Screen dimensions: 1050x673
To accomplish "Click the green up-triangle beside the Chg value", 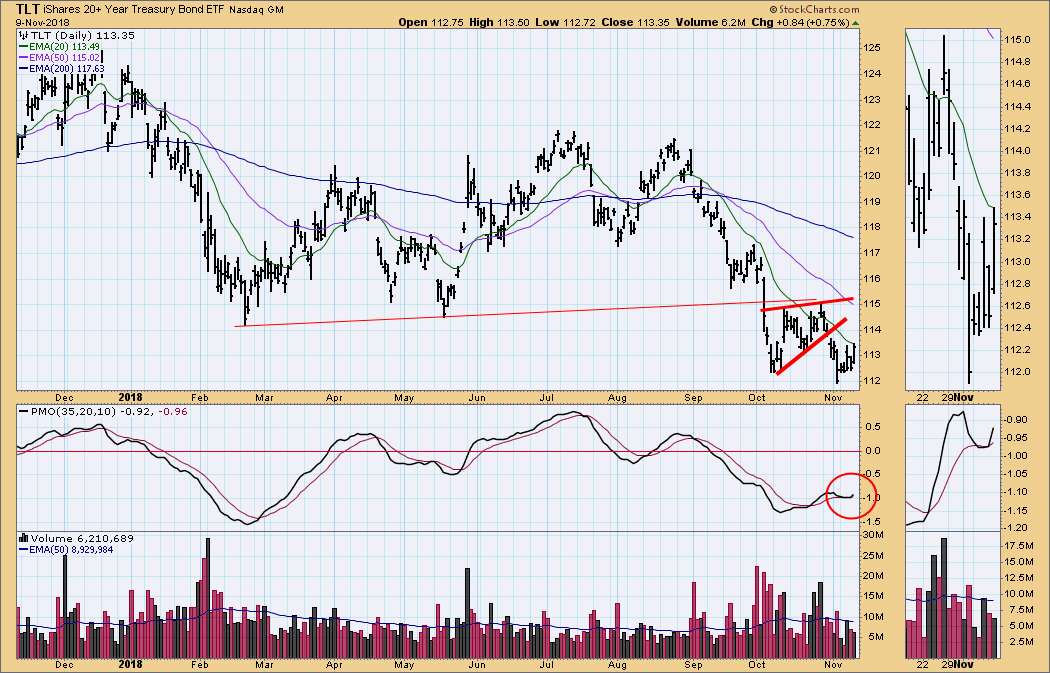I will click(x=855, y=23).
